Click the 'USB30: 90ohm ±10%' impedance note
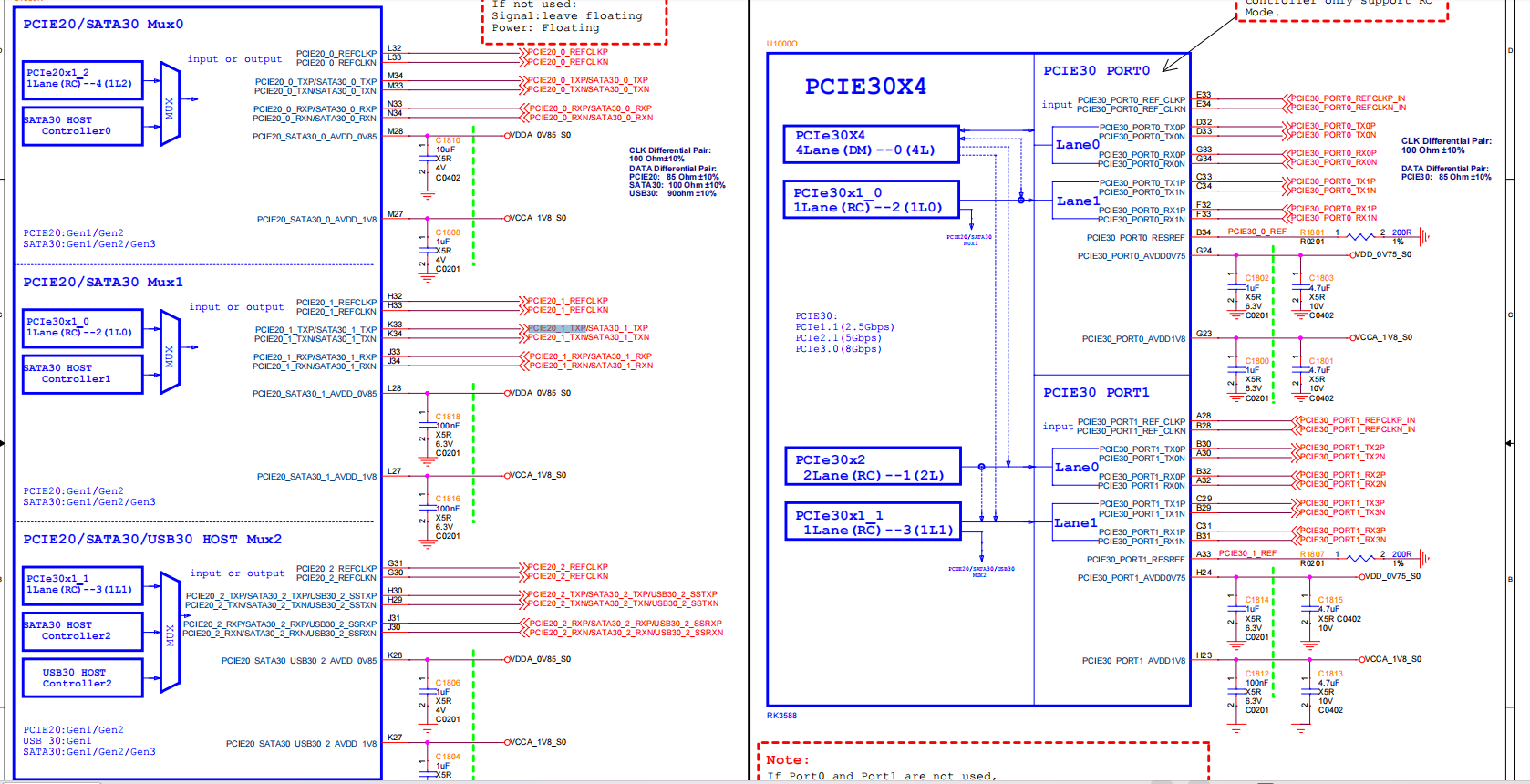1530x784 pixels. pyautogui.click(x=673, y=193)
